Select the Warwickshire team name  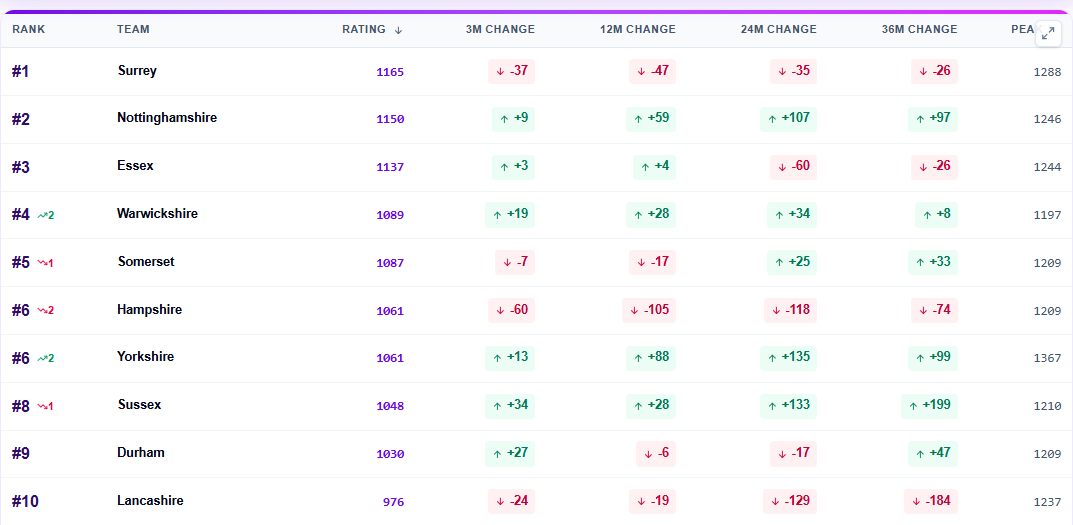[x=157, y=214]
